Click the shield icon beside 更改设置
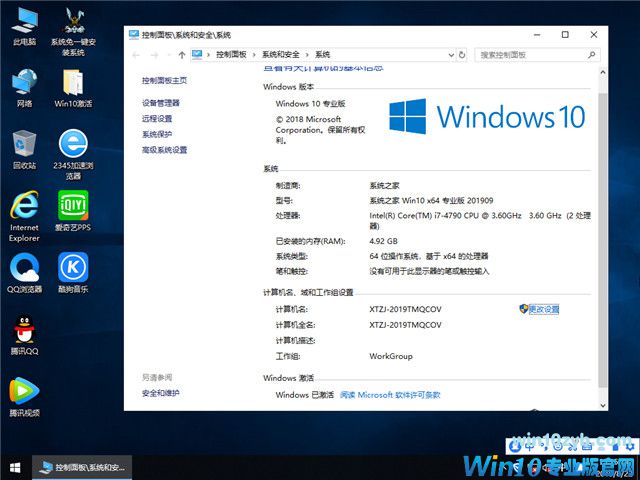Viewport: 640px width, 480px height. (x=524, y=309)
